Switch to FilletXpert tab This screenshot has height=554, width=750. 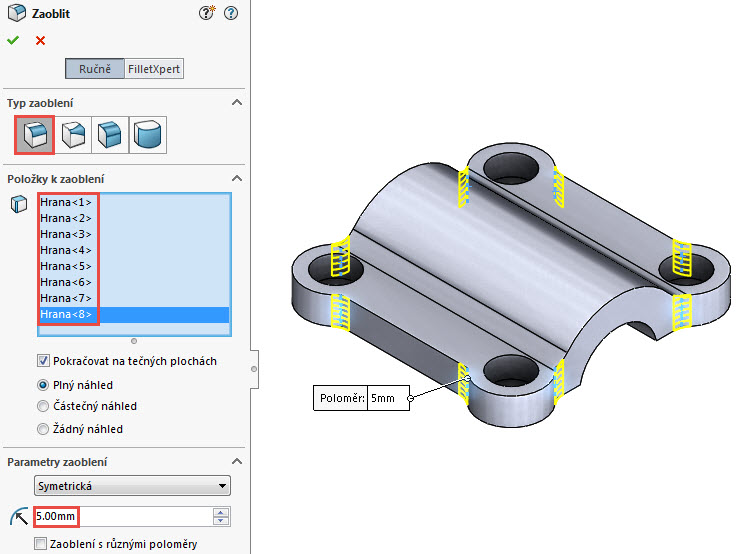pos(154,69)
